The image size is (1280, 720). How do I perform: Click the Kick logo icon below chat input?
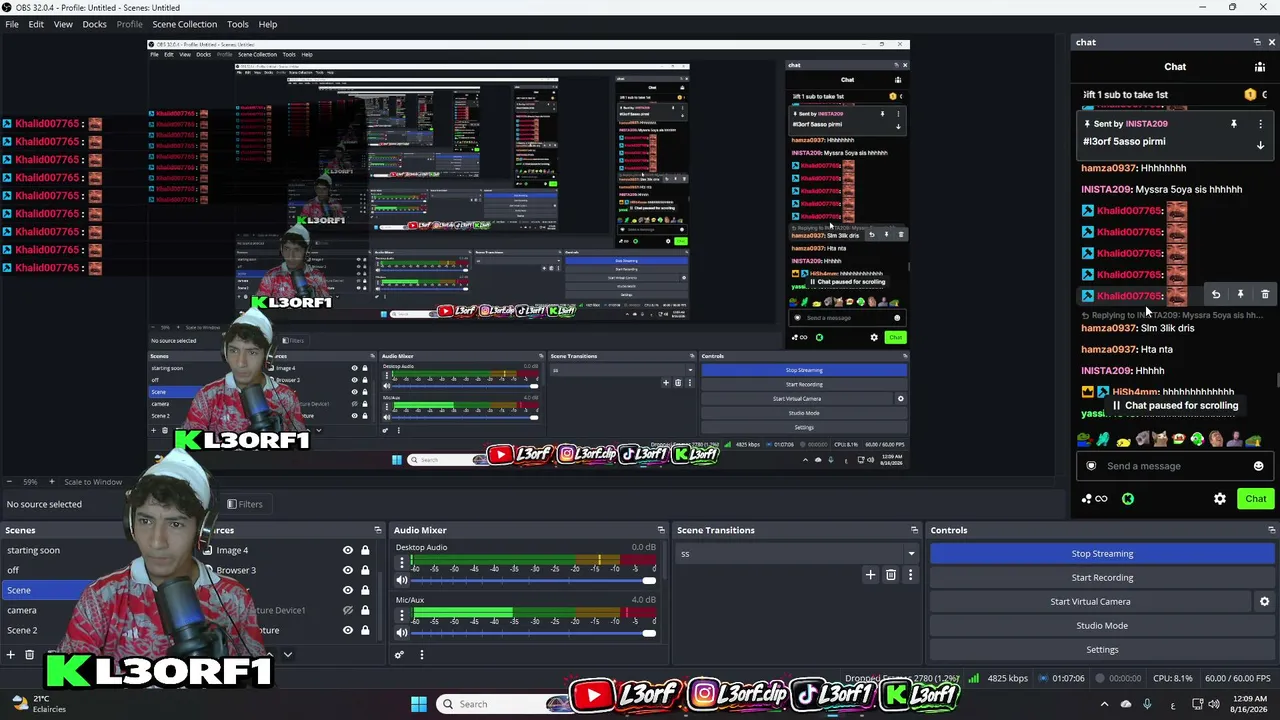click(1128, 499)
